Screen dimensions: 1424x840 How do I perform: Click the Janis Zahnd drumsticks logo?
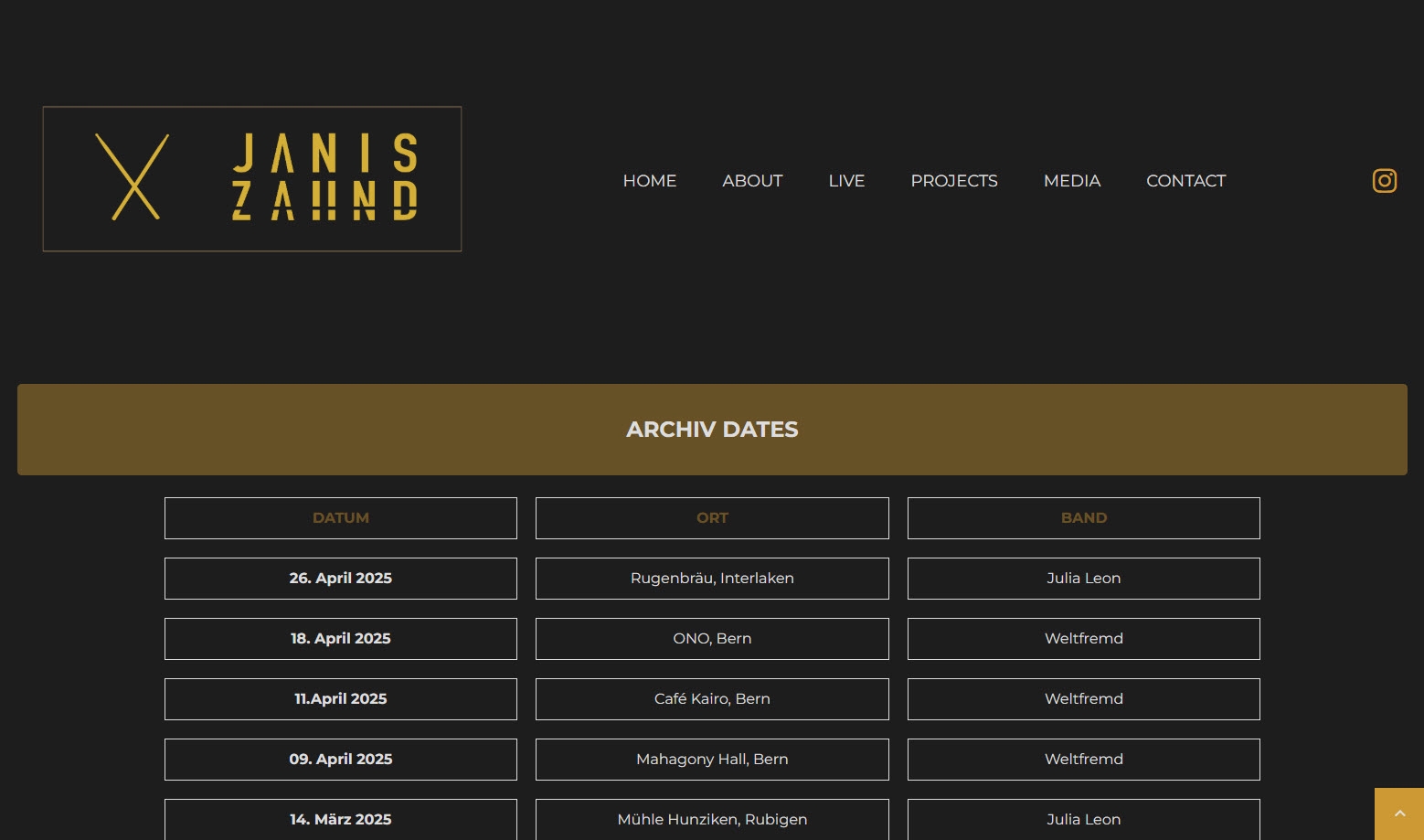point(252,179)
